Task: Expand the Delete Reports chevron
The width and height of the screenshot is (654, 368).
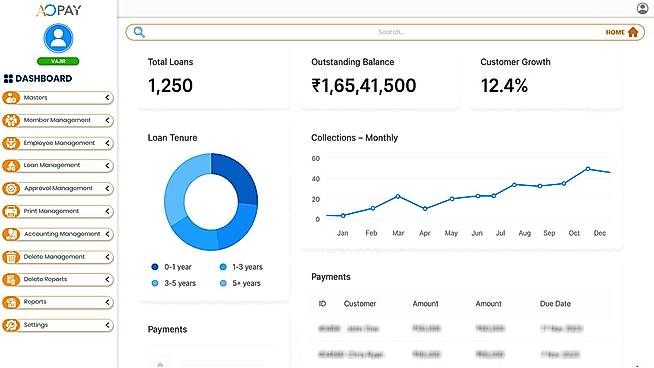Action: click(108, 280)
